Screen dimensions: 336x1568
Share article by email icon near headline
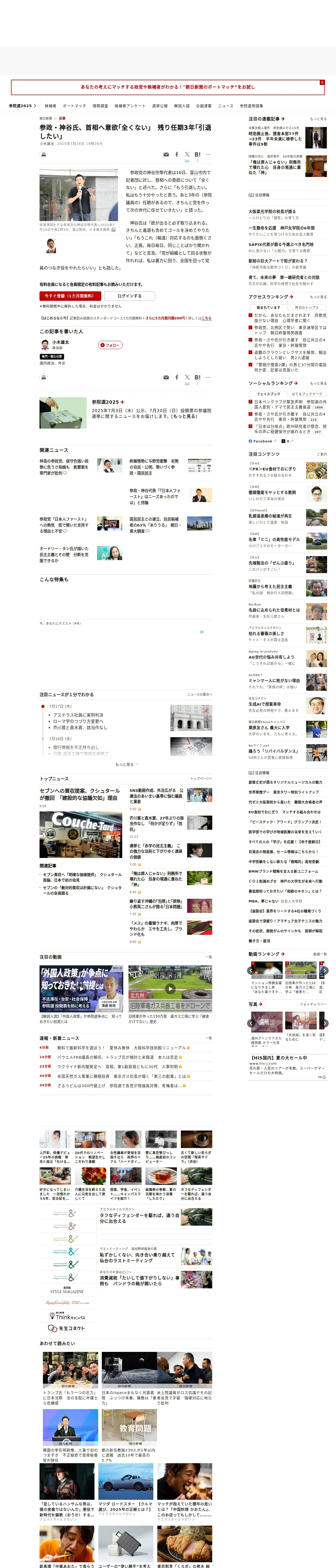[x=166, y=155]
